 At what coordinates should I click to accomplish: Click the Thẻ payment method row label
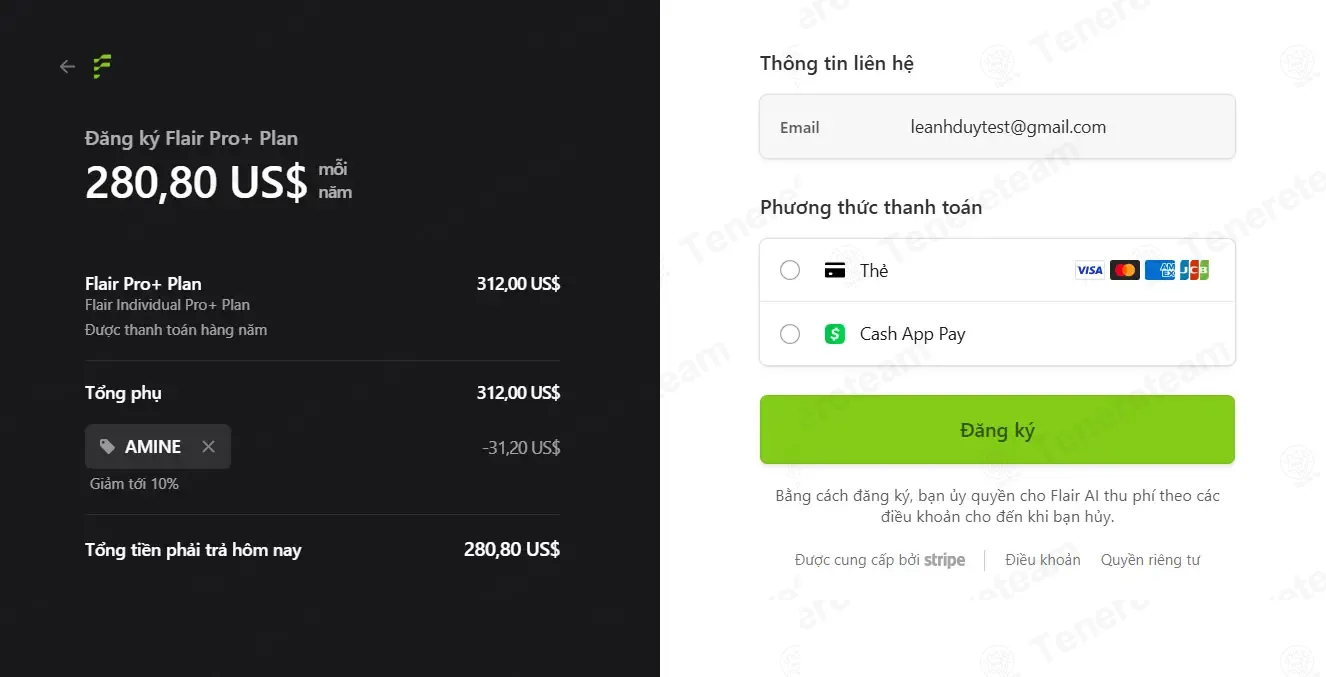[x=874, y=270]
